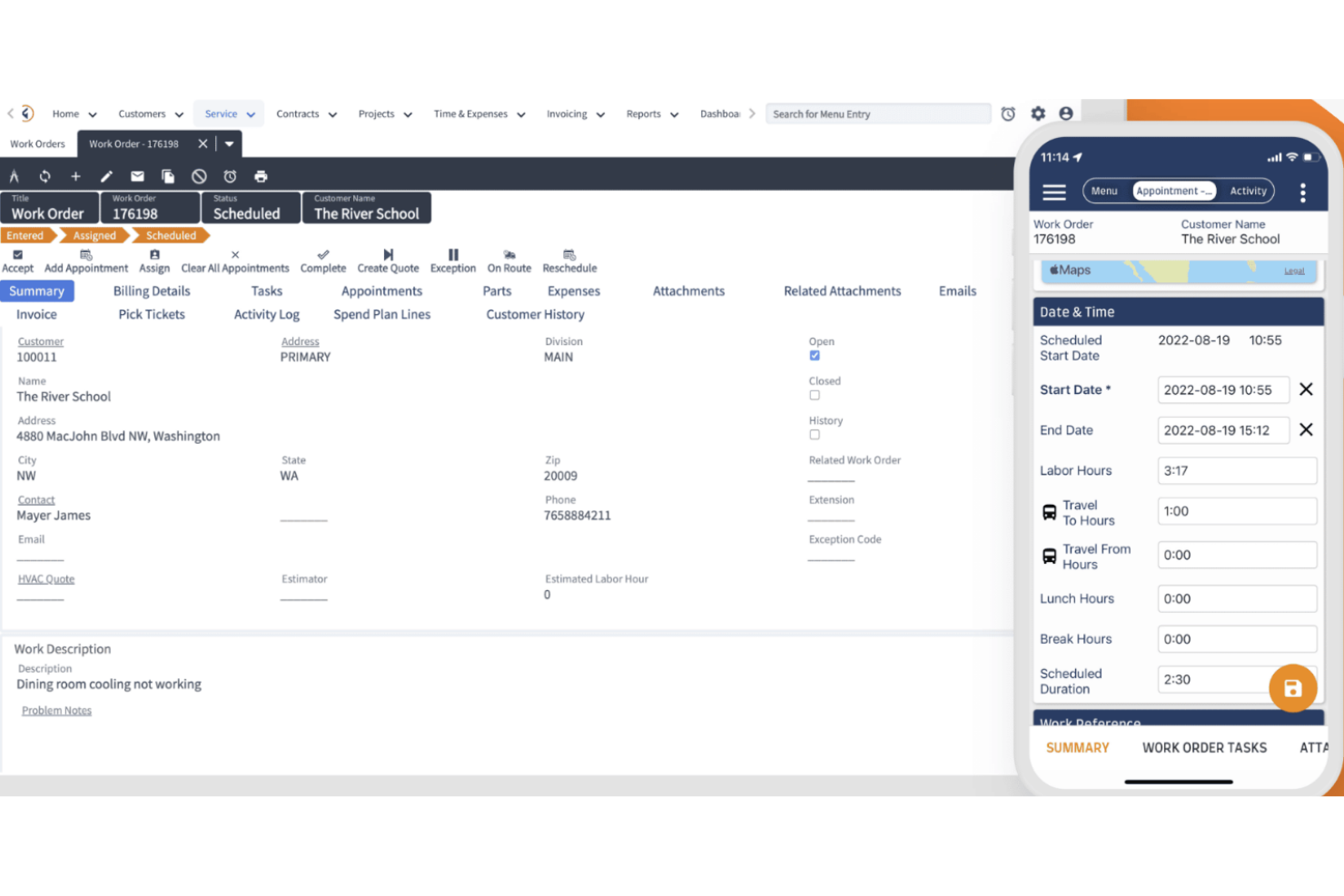
Task: Compose an email with the envelope icon
Action: pos(137,175)
